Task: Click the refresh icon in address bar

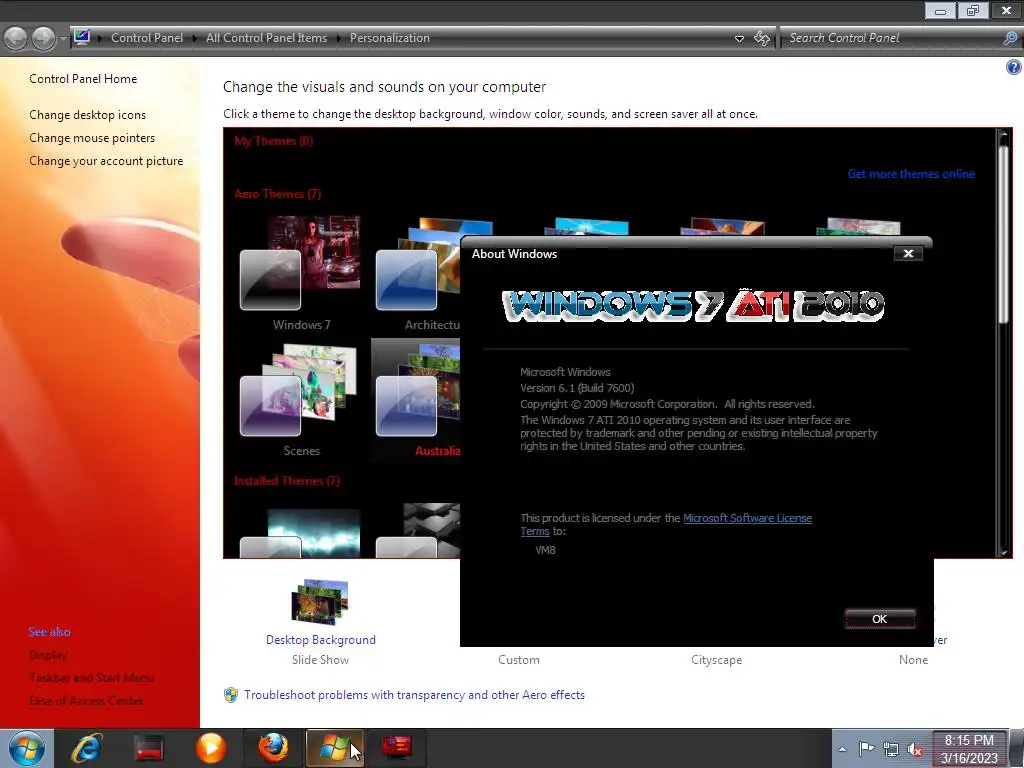Action: [761, 39]
